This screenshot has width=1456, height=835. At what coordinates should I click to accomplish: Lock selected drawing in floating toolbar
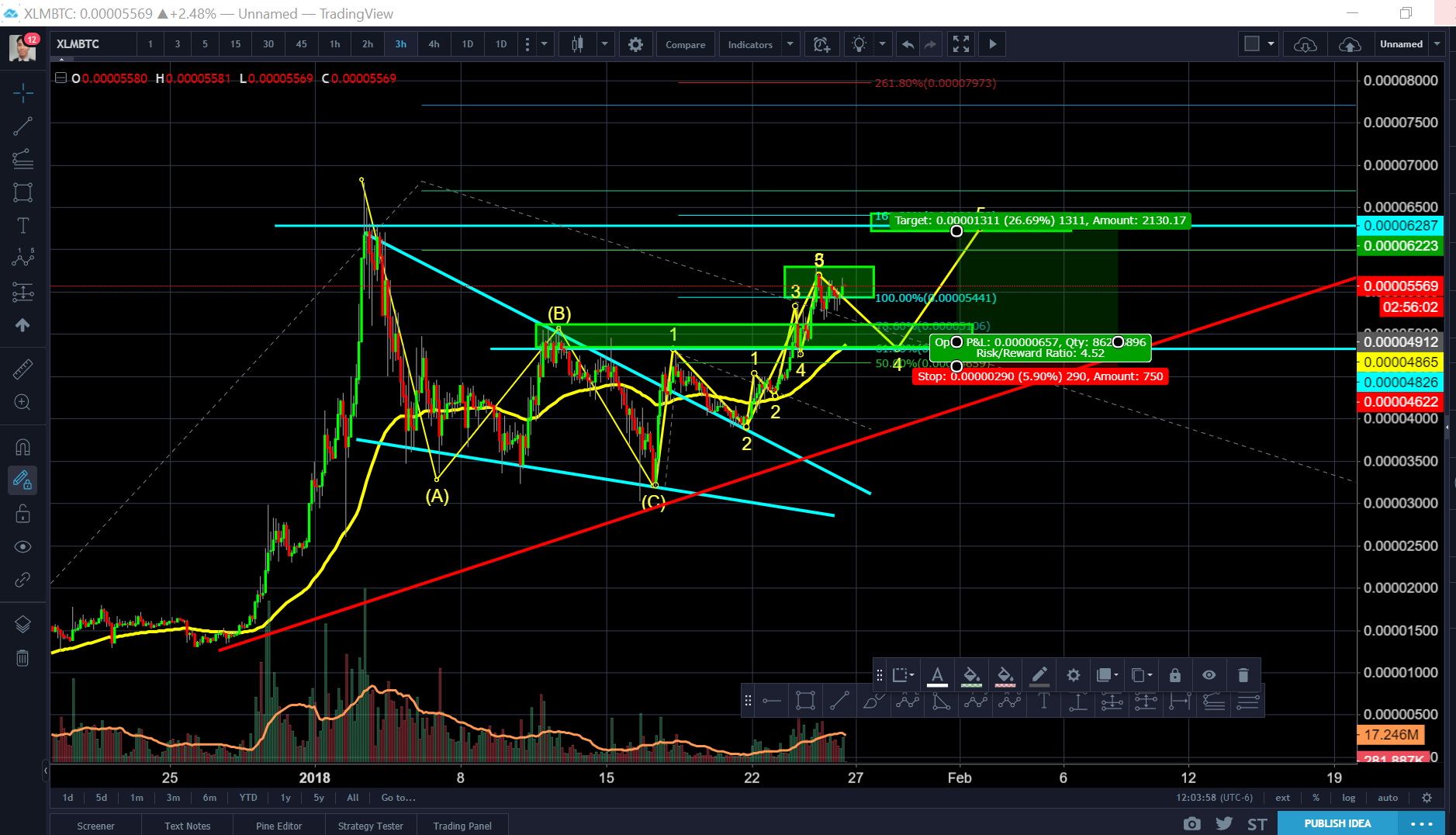tap(1175, 675)
